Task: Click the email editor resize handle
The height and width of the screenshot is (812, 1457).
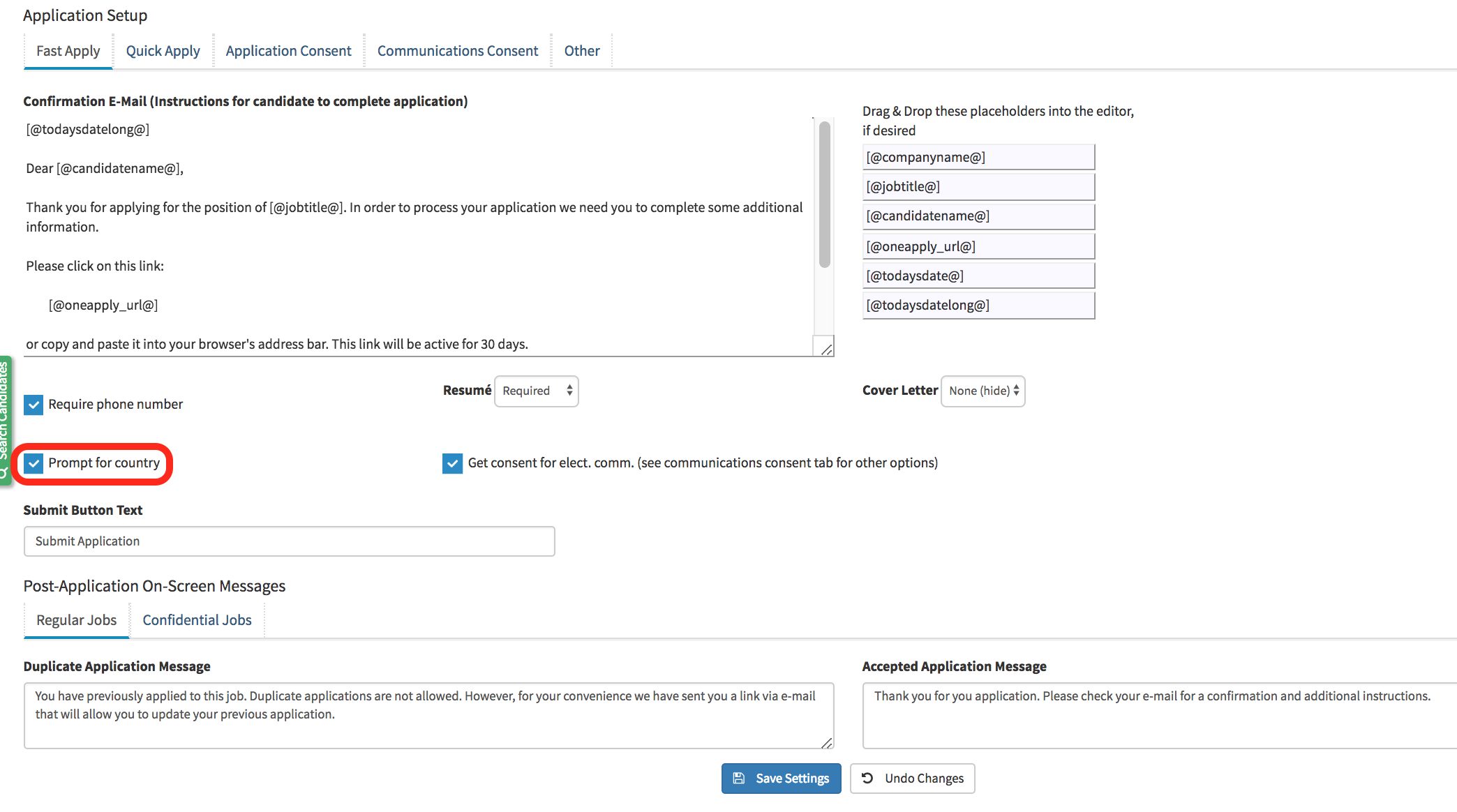Action: pos(826,349)
